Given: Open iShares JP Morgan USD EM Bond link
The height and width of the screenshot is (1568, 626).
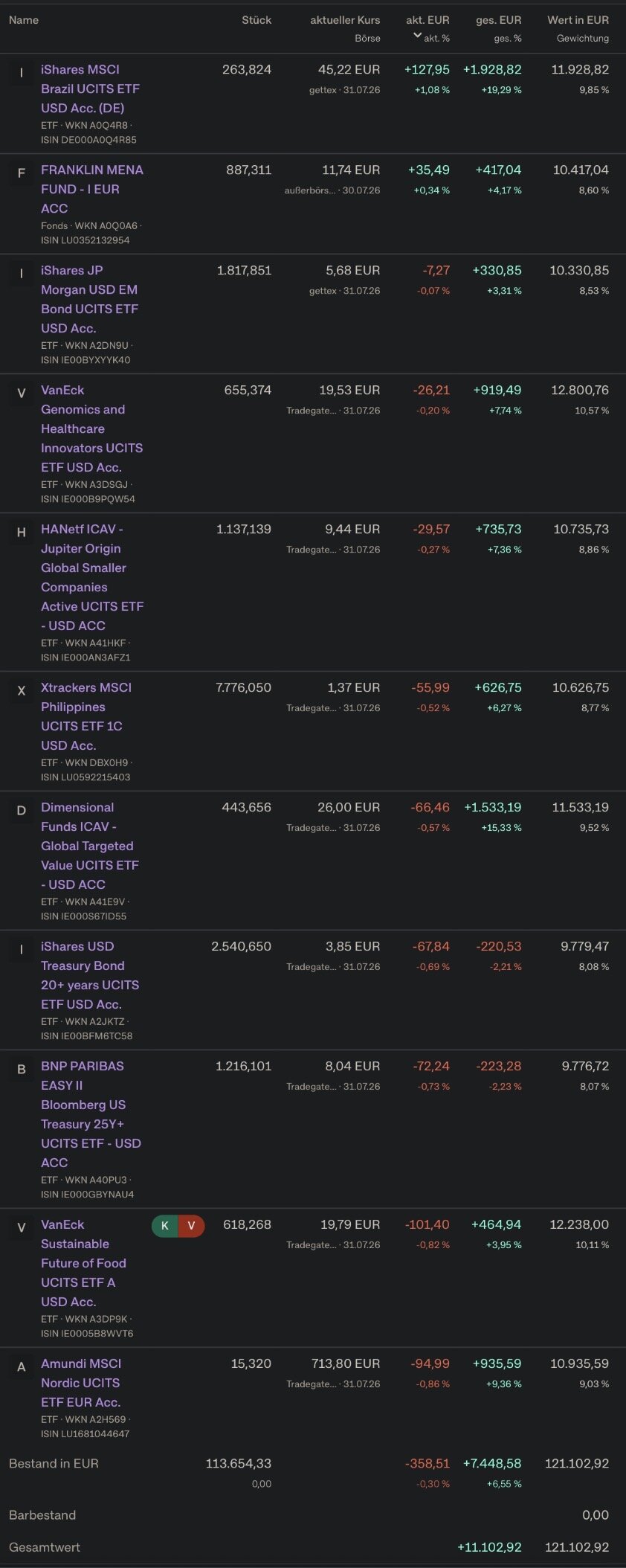Looking at the screenshot, I should 89,299.
